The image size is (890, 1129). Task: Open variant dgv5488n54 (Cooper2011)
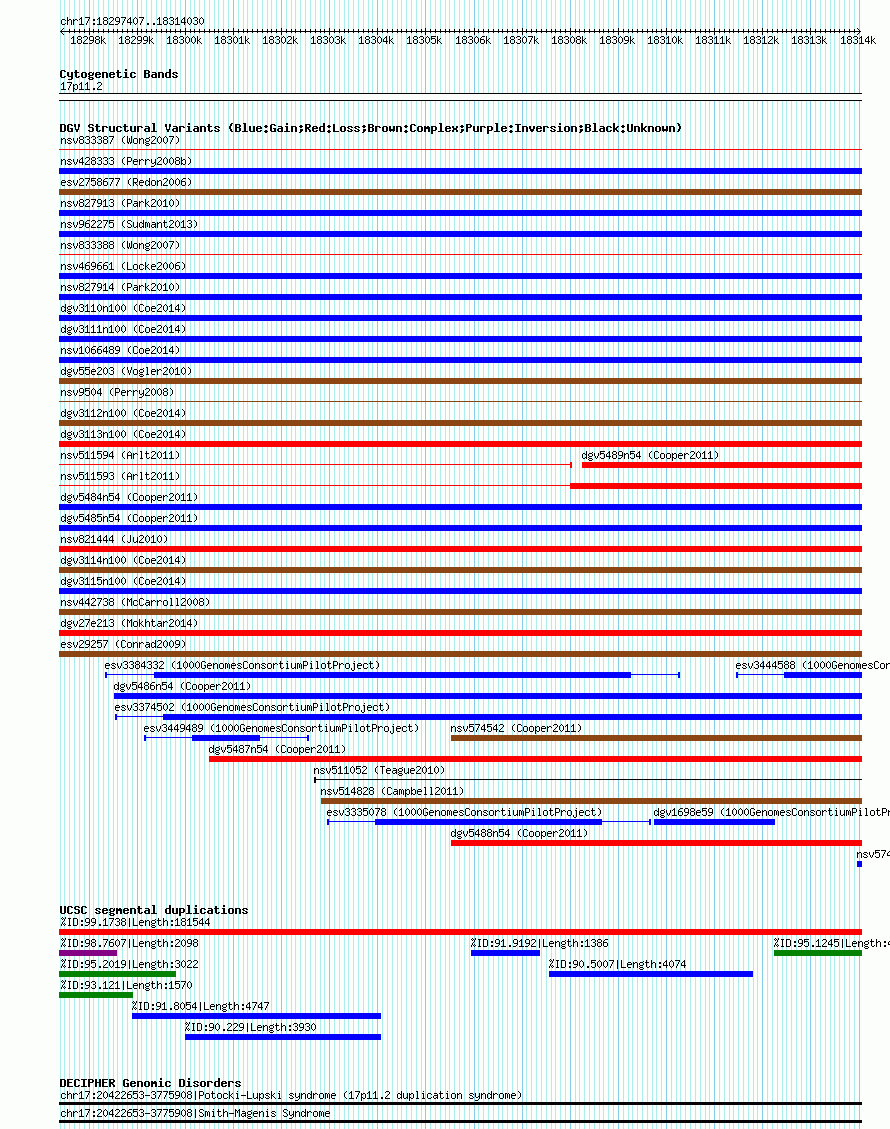519,833
